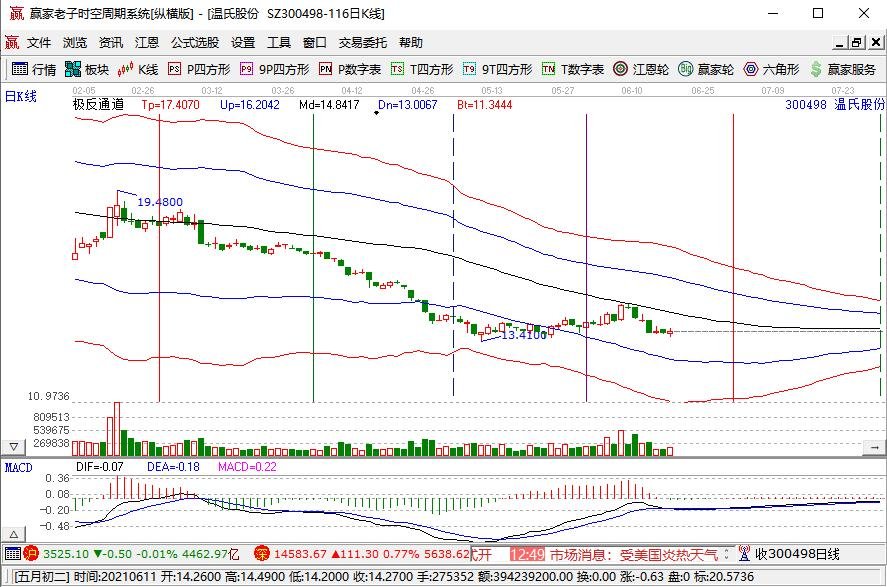The height and width of the screenshot is (587, 887).
Task: Click the 收300498日线 status text
Action: click(797, 554)
